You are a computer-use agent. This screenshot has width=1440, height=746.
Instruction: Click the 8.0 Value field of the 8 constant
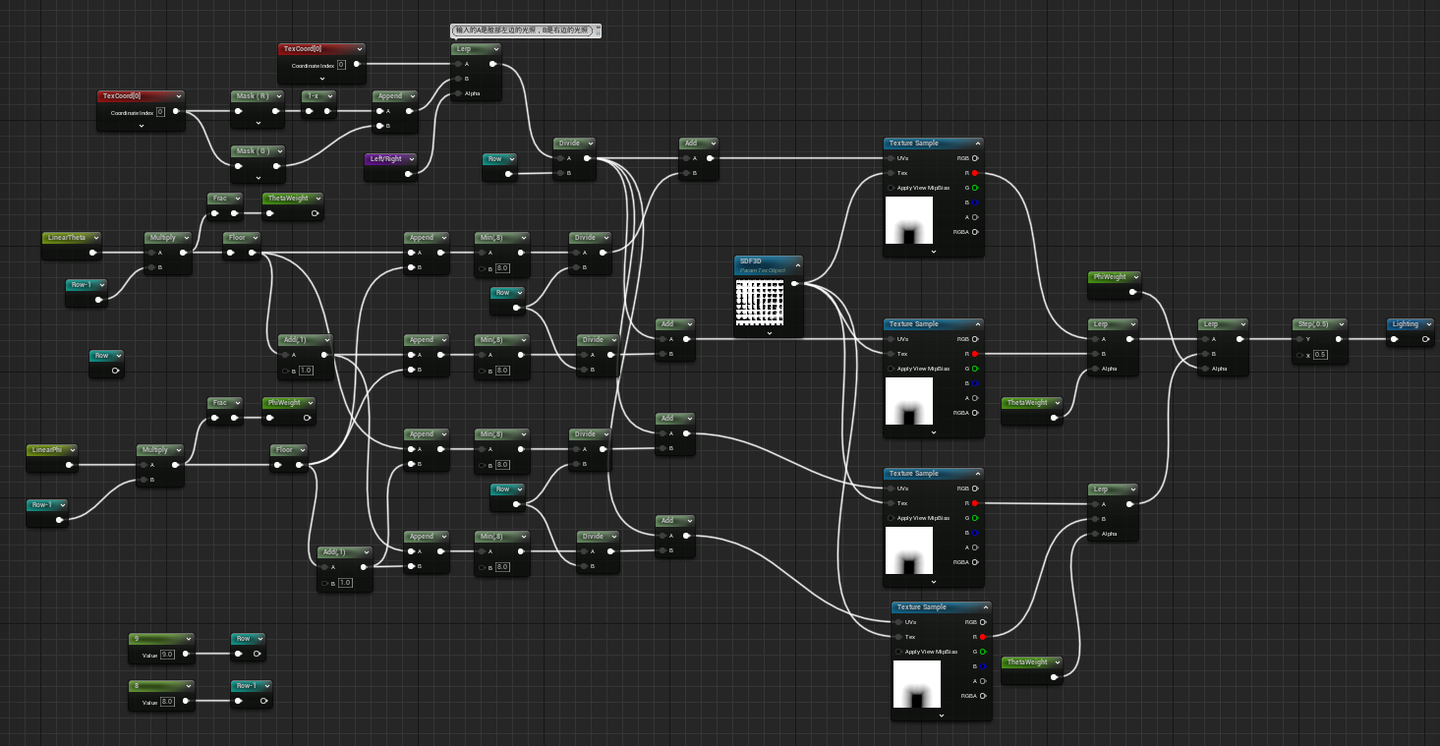coord(167,702)
